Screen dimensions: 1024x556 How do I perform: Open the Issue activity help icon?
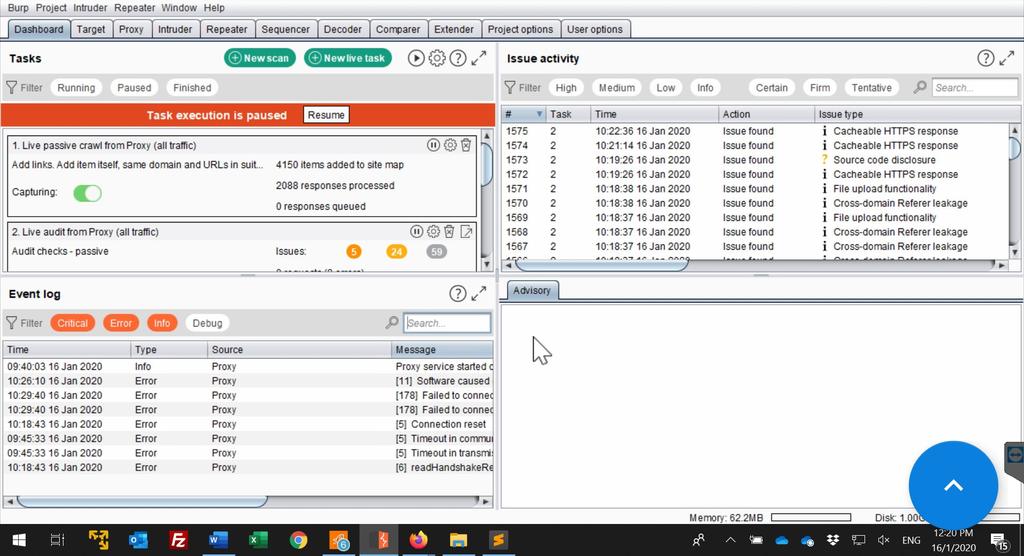click(985, 58)
